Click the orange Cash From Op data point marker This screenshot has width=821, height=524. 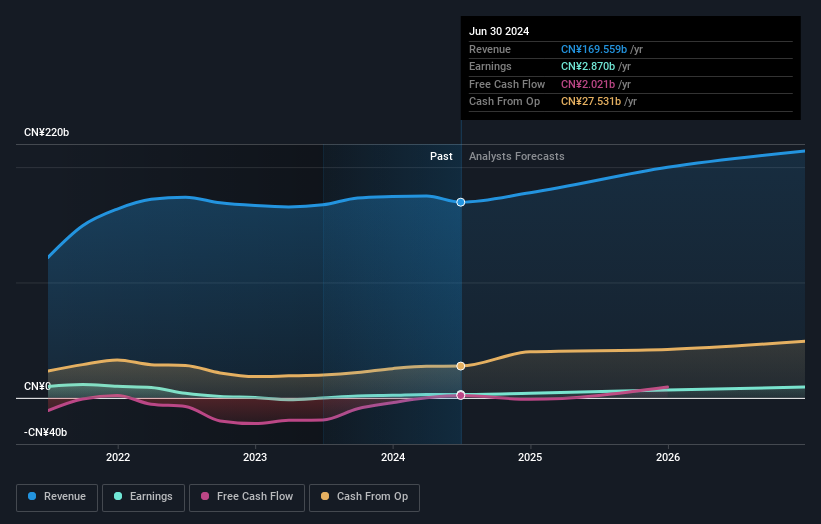click(x=461, y=366)
